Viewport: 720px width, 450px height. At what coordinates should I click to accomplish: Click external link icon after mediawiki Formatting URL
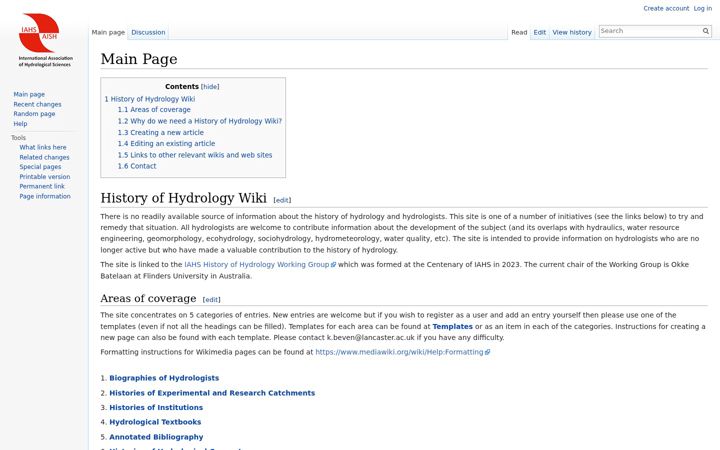[x=488, y=352]
